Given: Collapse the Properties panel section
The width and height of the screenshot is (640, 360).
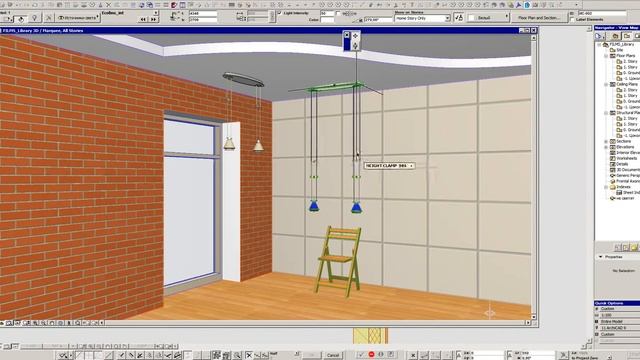Looking at the screenshot, I should pos(600,257).
